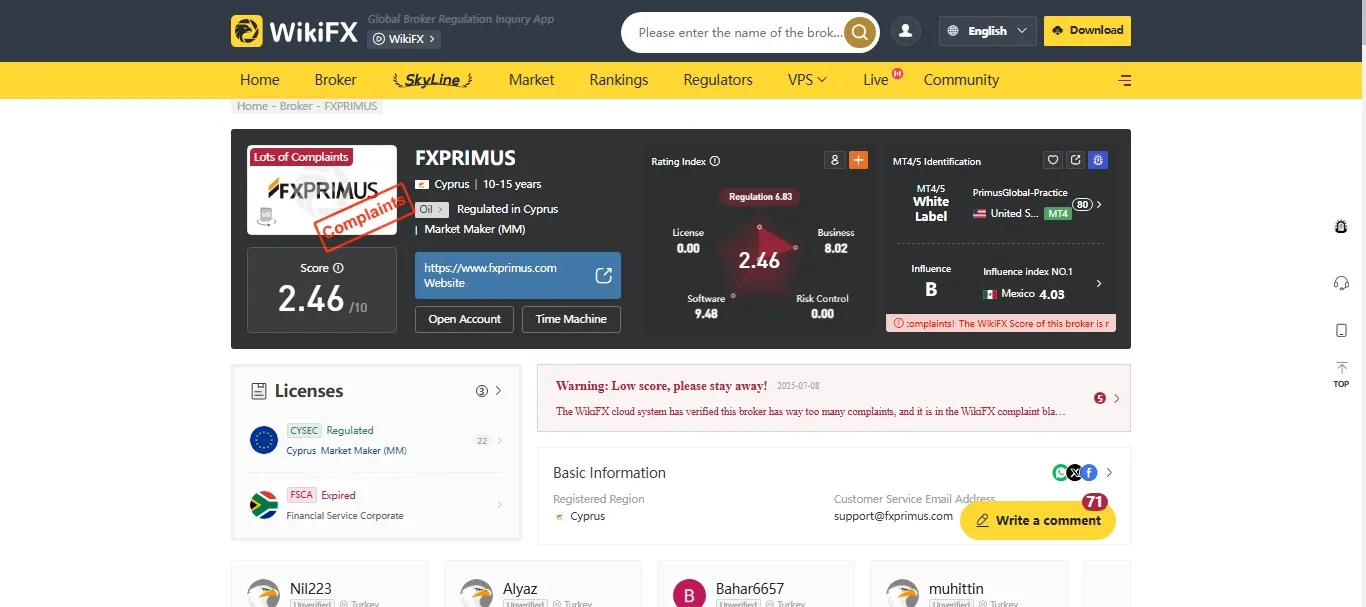Click the Open Account button
1366x607 pixels.
[x=464, y=319]
